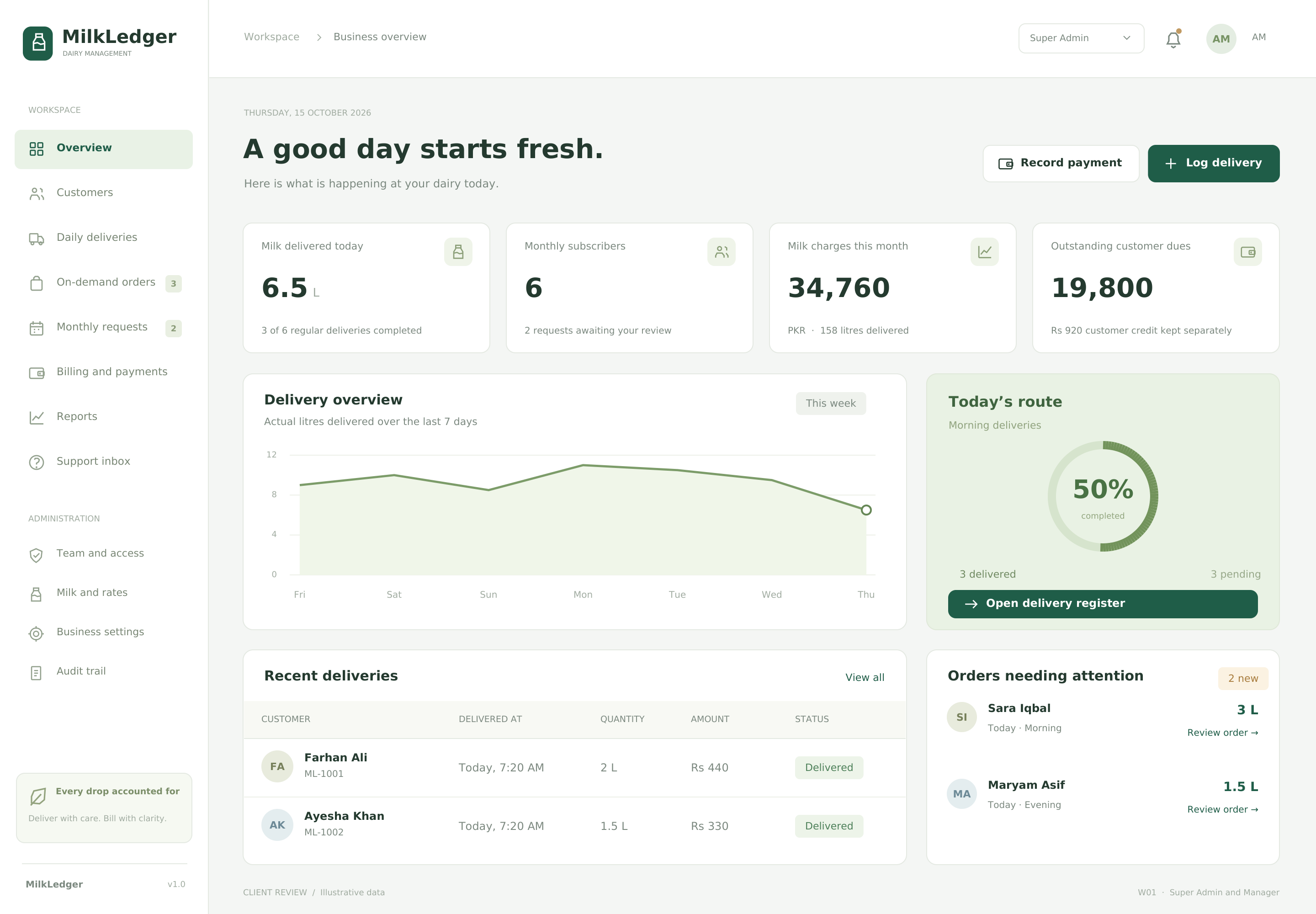Click the Monthly requests calendar icon
Viewport: 1316px width, 914px height.
coord(37,328)
